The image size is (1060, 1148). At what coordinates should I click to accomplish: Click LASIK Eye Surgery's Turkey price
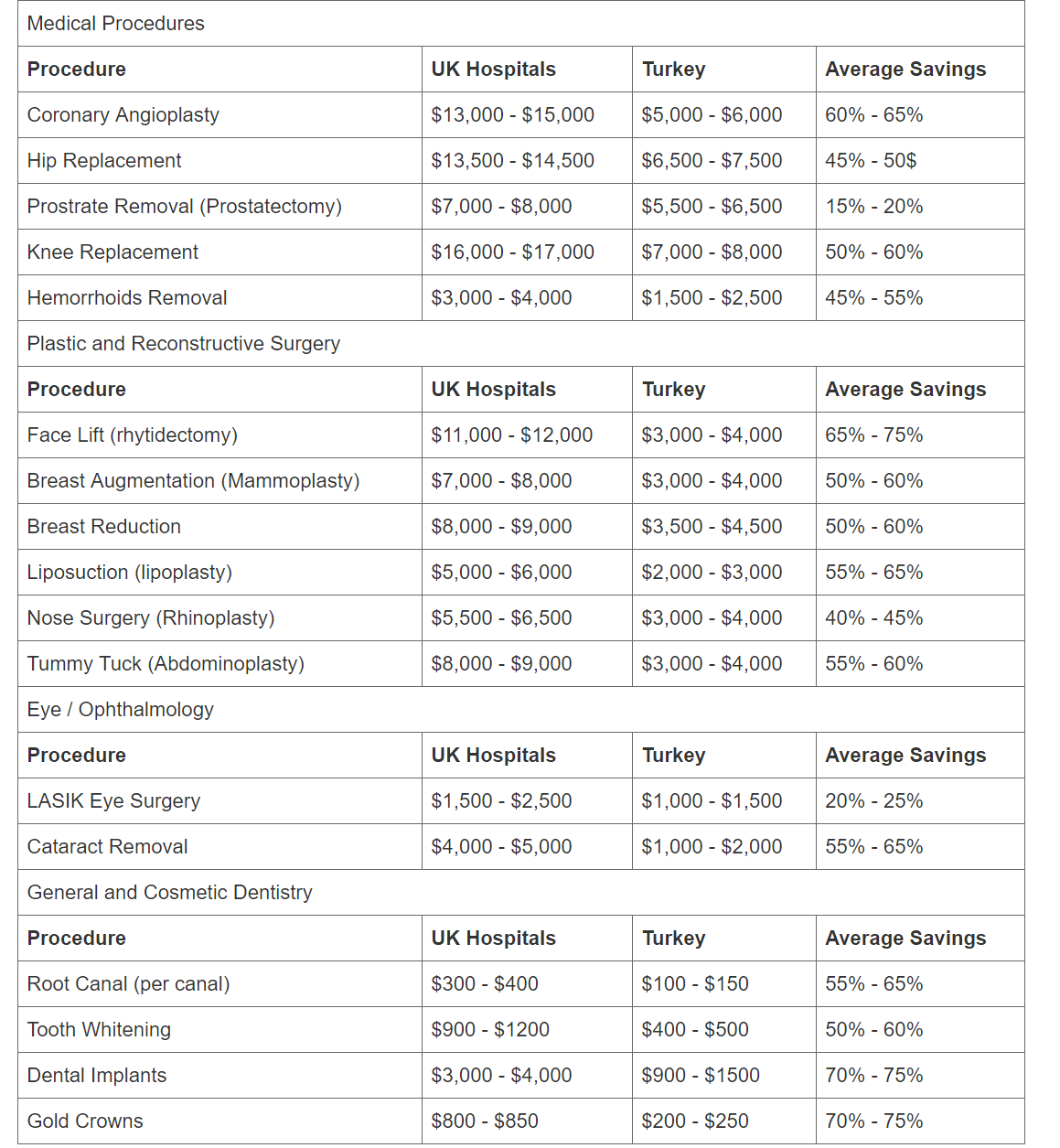(x=712, y=801)
